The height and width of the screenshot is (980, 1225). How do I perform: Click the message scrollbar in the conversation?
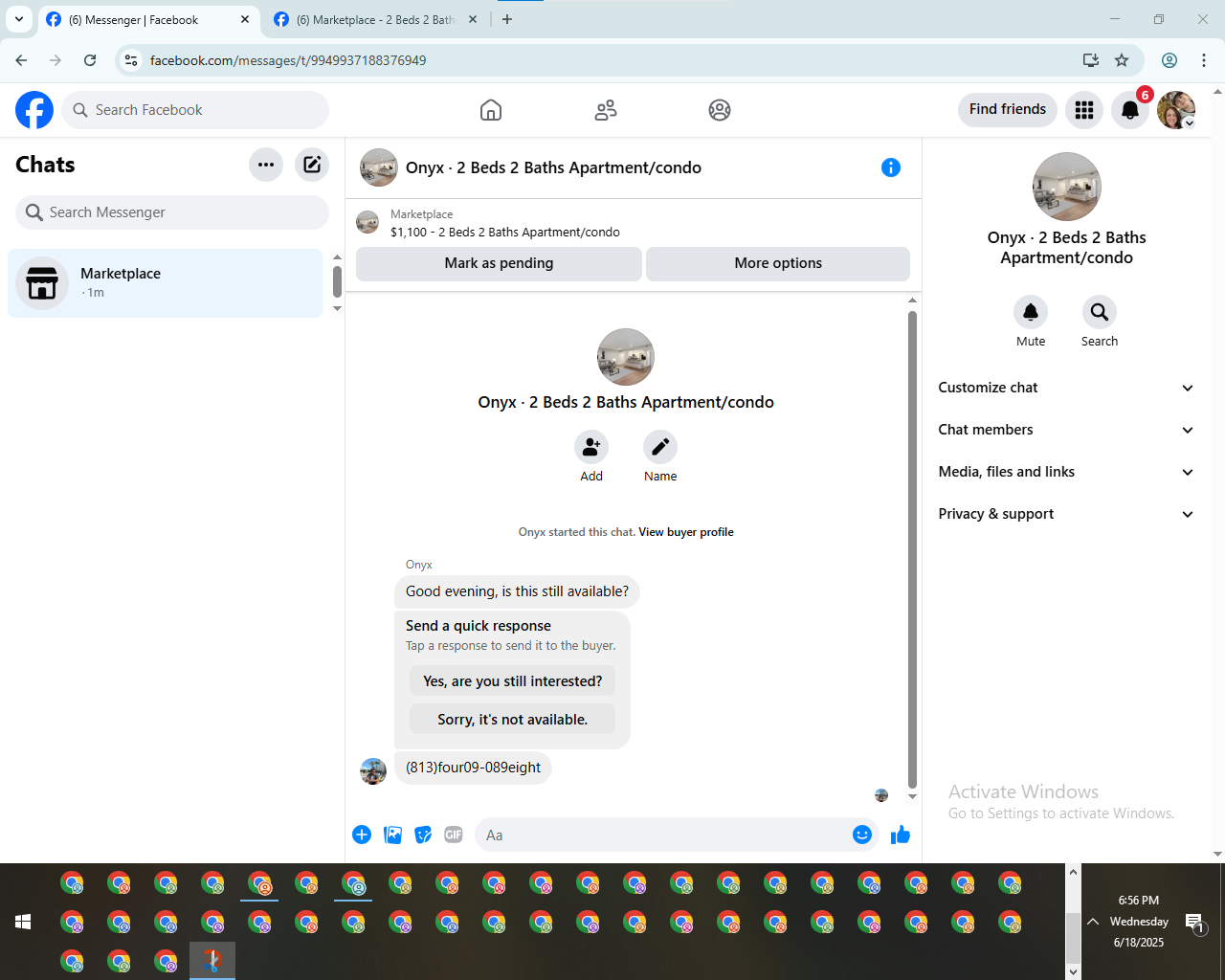pyautogui.click(x=912, y=548)
